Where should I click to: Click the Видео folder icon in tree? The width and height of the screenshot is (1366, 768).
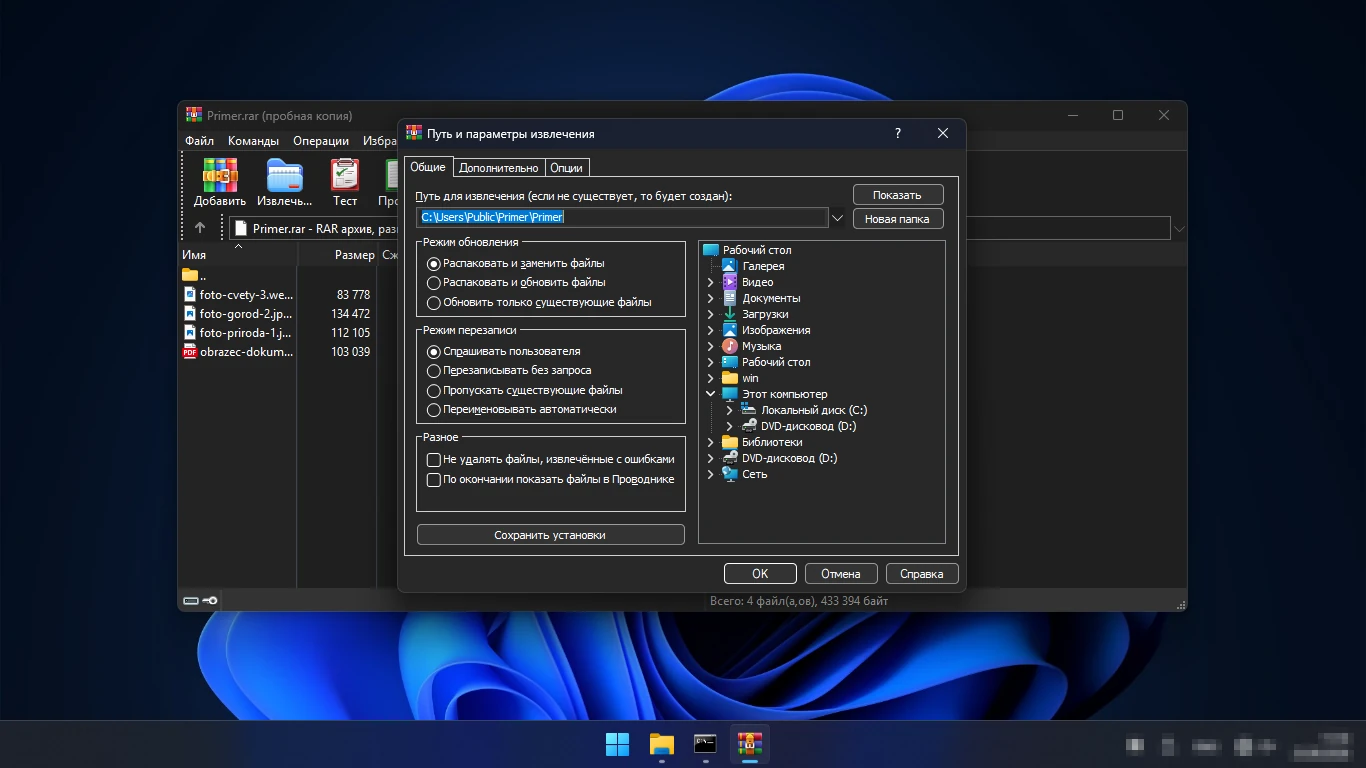729,282
